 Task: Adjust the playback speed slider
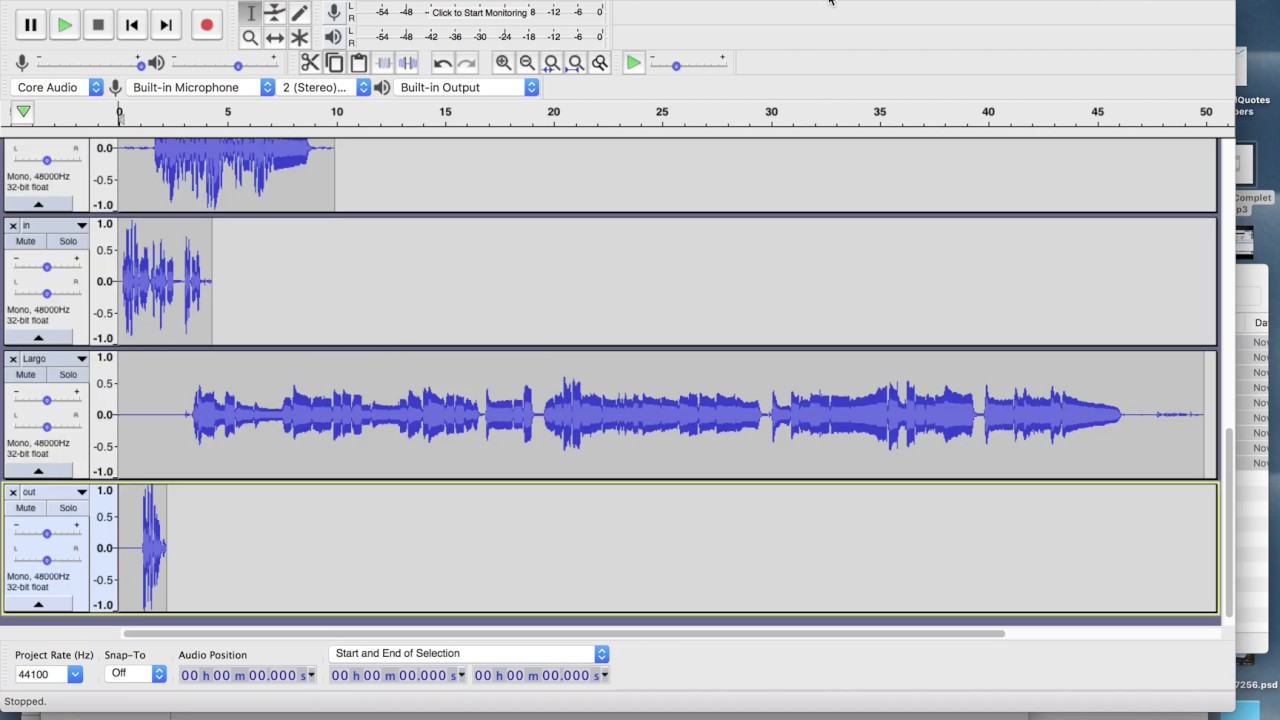[688, 65]
